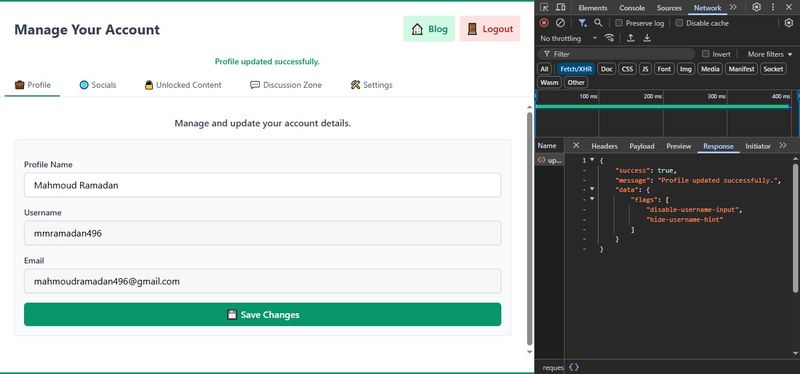Image resolution: width=800 pixels, height=374 pixels.
Task: Click the Profile Name input field
Action: tap(262, 185)
